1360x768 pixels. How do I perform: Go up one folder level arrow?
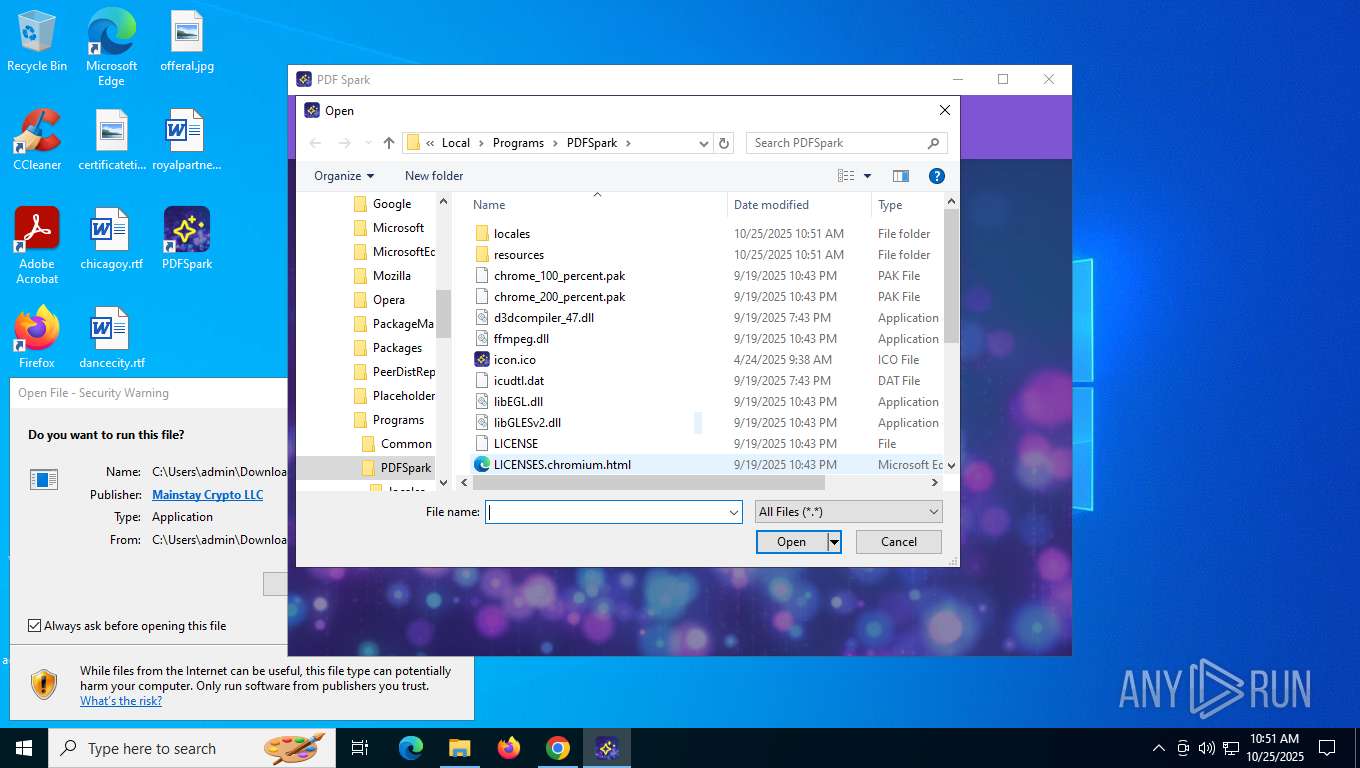pos(389,143)
